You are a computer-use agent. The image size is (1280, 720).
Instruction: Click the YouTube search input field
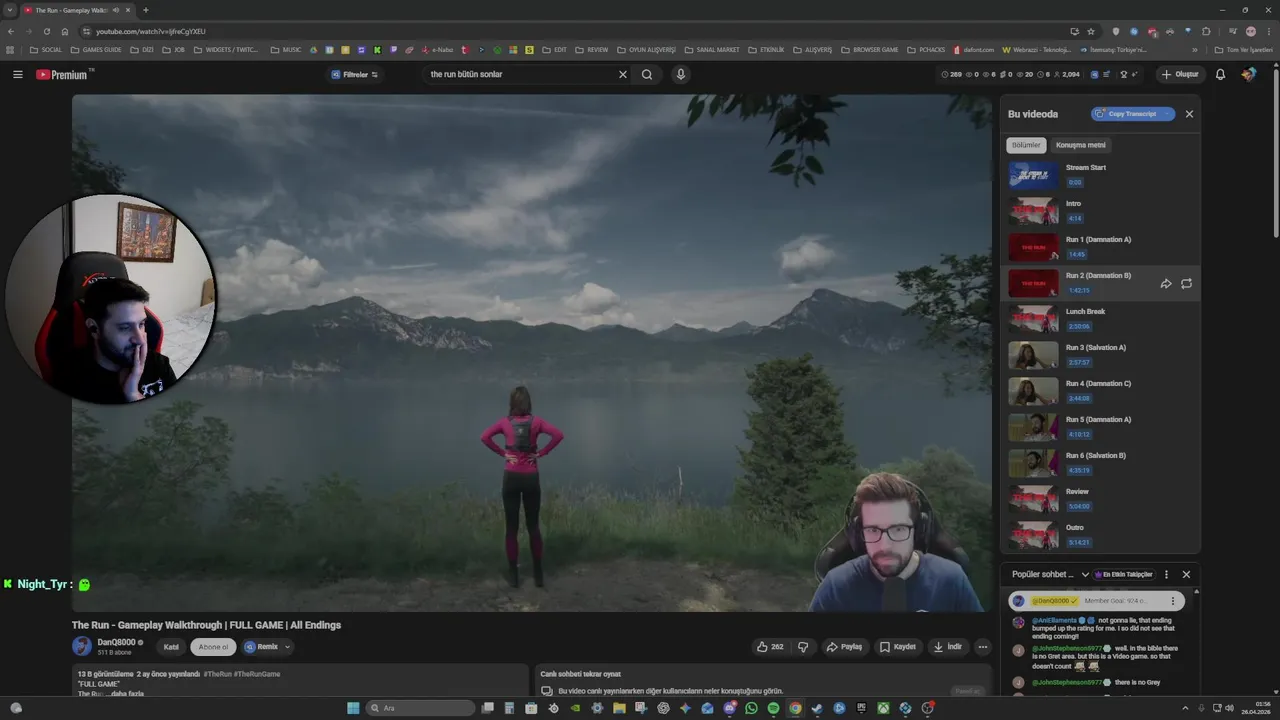click(520, 74)
